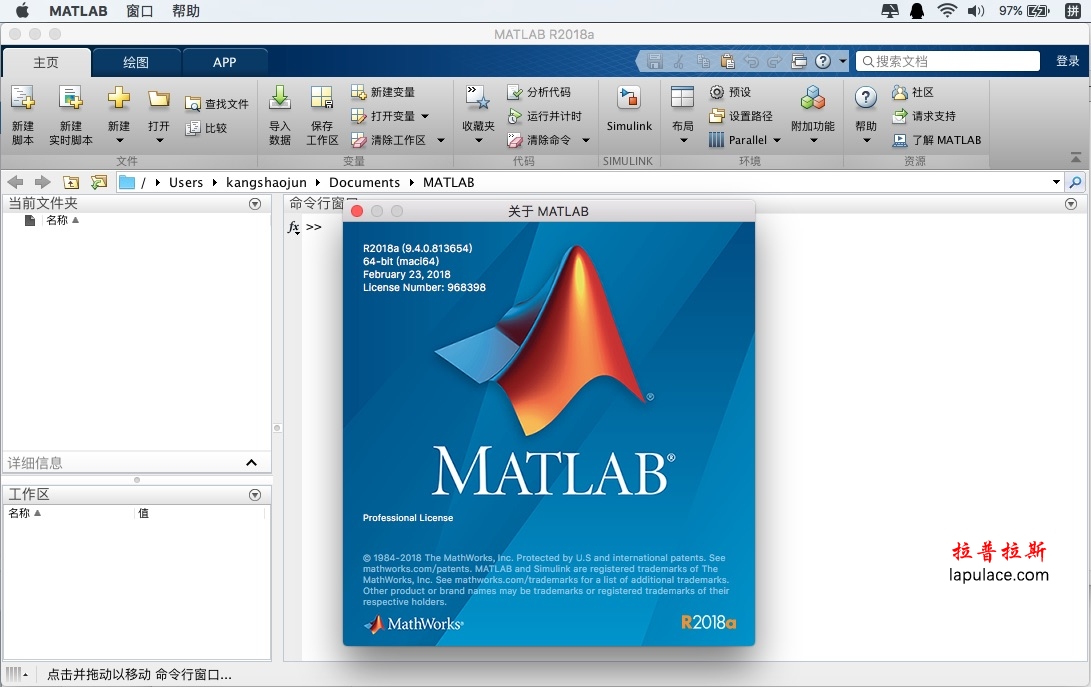The height and width of the screenshot is (687, 1091).
Task: Open the 帮助 menu in menu bar
Action: (x=186, y=11)
